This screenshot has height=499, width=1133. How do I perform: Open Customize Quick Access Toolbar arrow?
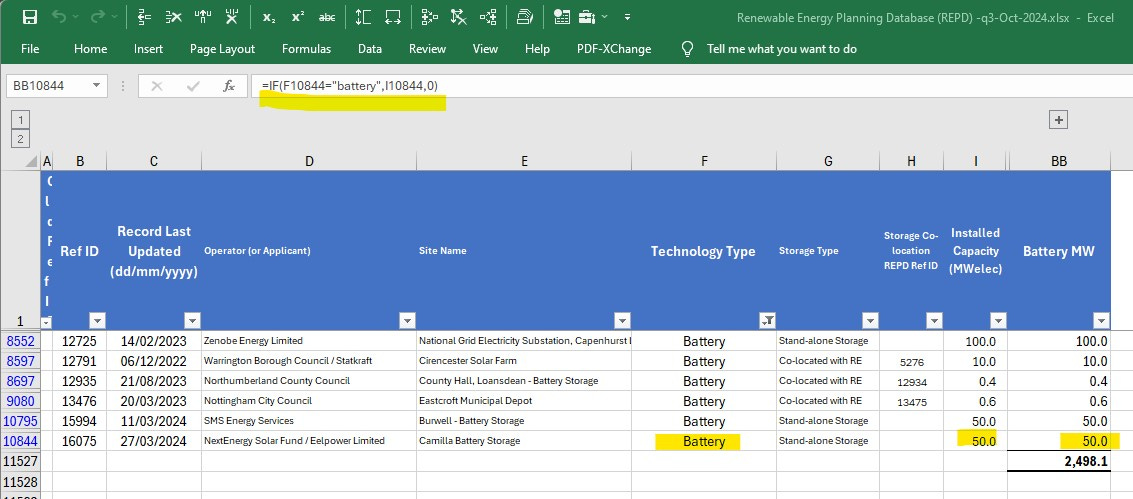[627, 17]
